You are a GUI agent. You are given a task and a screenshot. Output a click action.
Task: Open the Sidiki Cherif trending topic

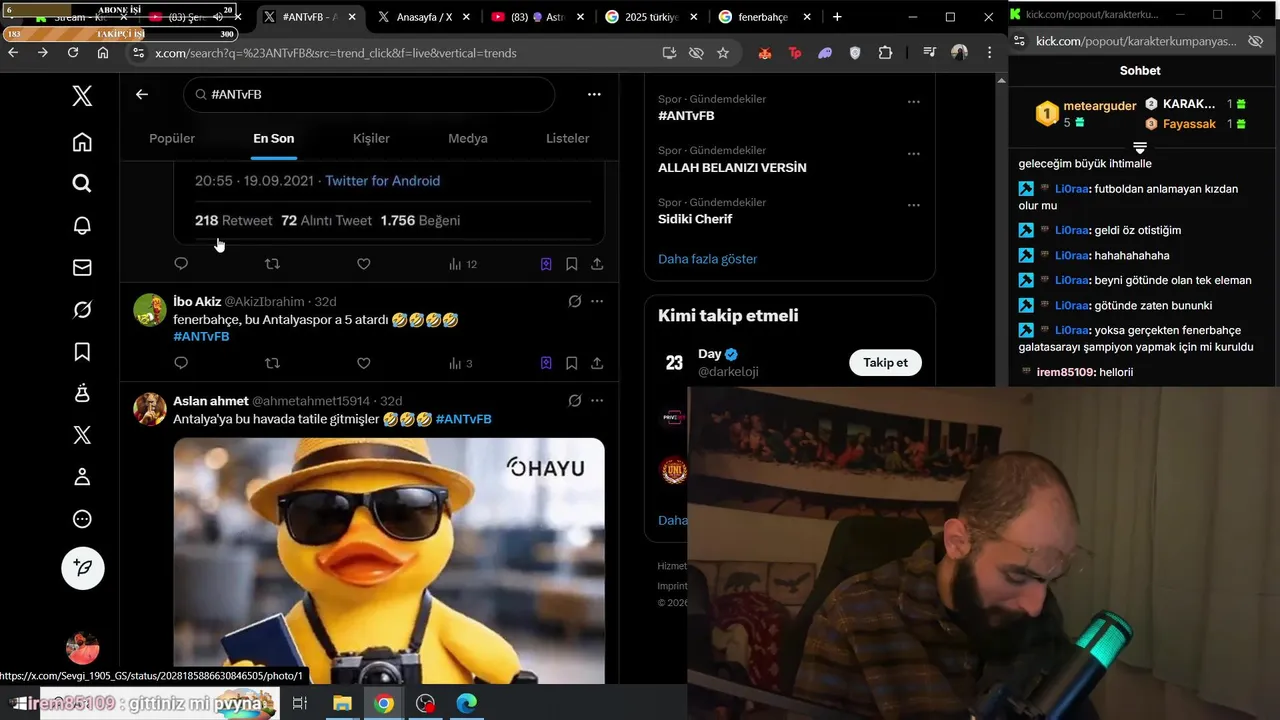click(695, 219)
